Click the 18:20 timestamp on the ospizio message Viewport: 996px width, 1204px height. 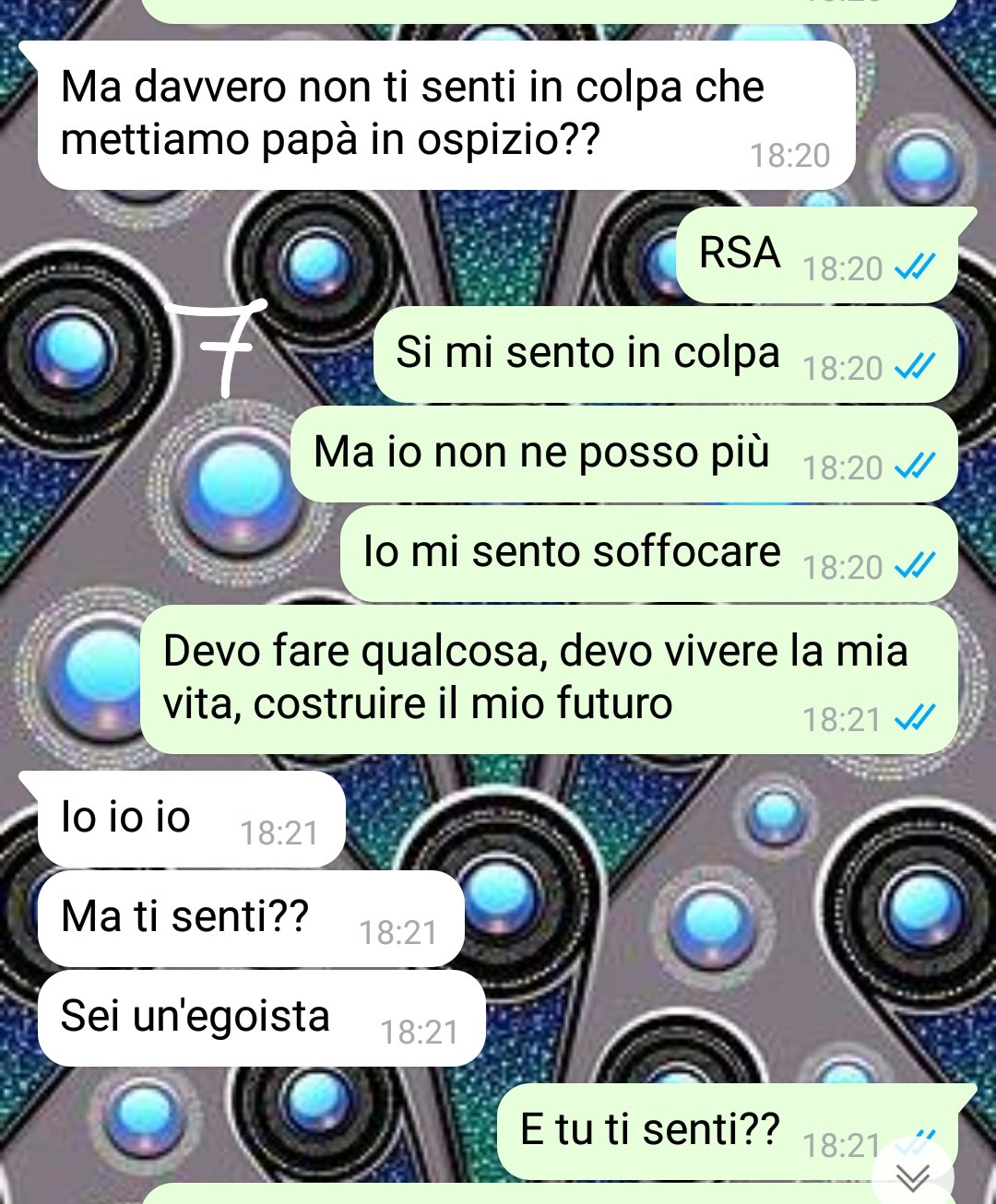click(789, 155)
